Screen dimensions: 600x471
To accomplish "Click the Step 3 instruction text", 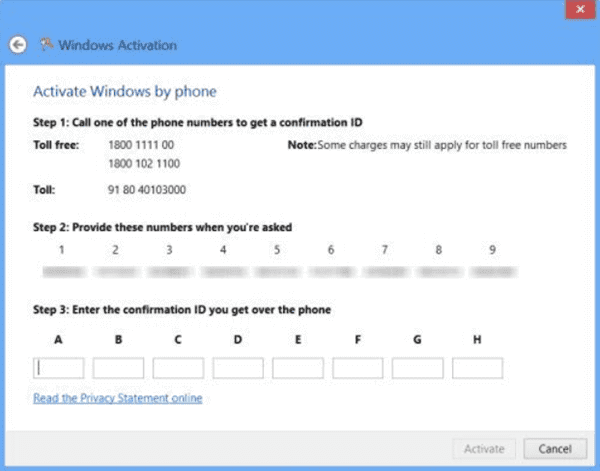I will pyautogui.click(x=182, y=310).
